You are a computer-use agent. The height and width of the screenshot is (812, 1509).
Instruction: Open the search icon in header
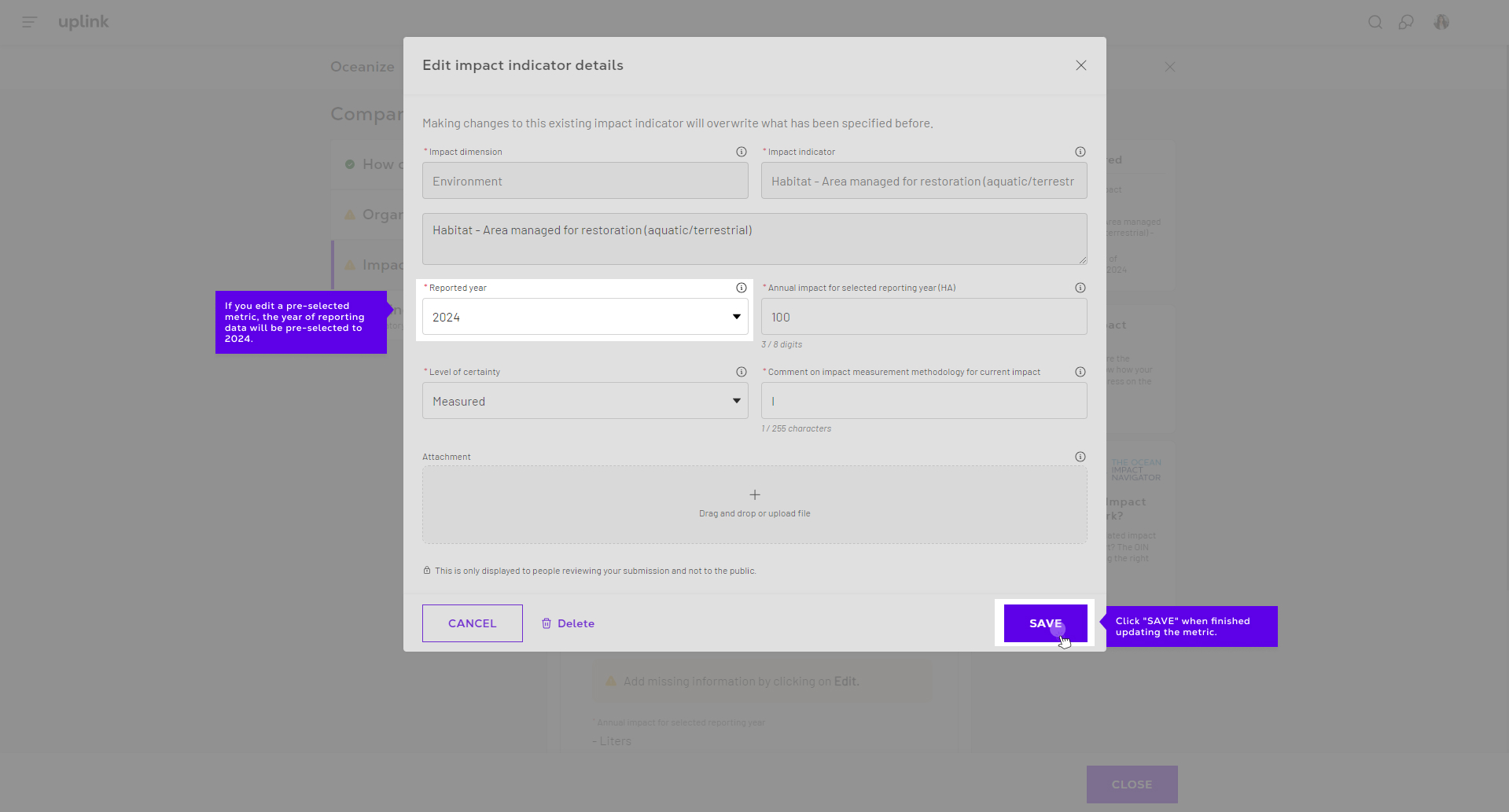tap(1375, 22)
